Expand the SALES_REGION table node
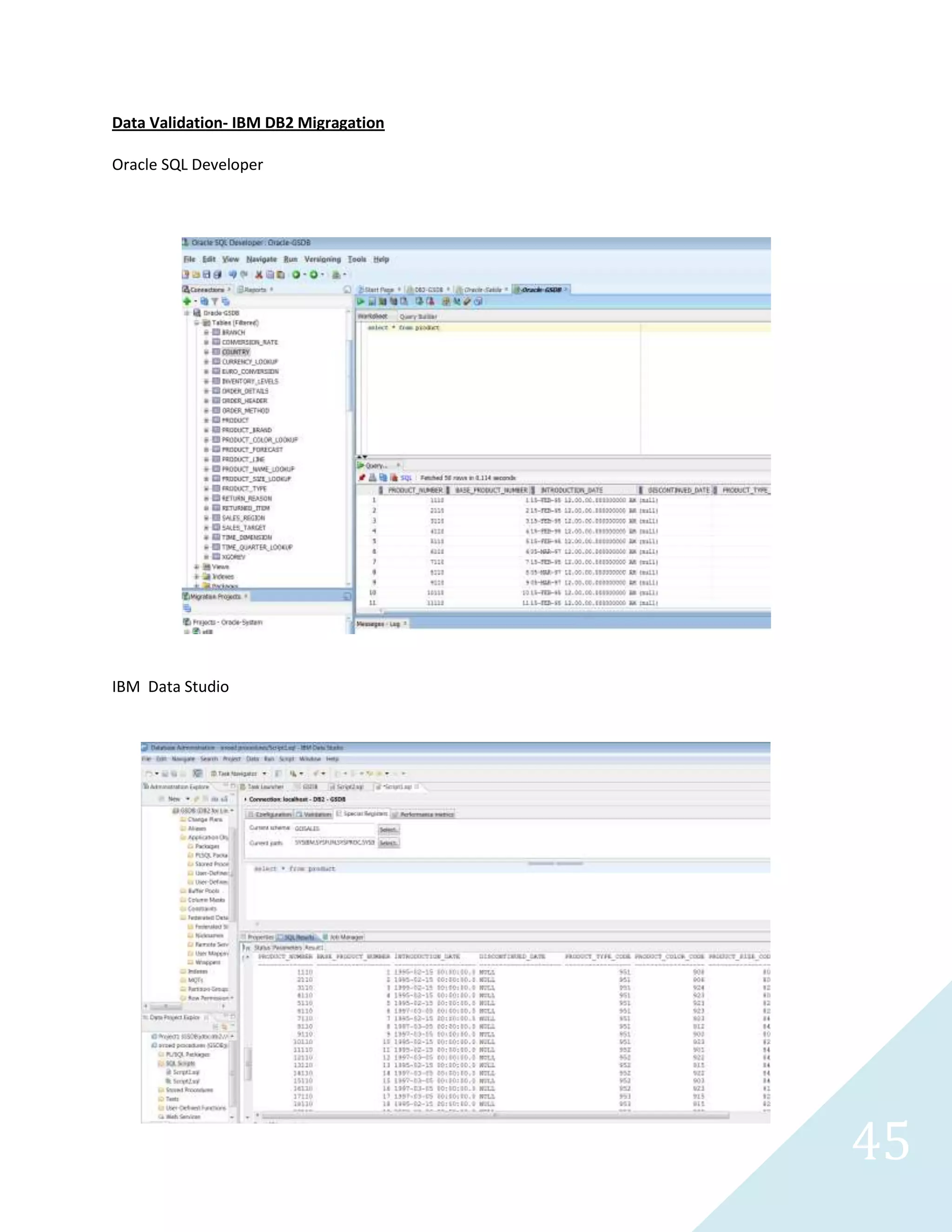This screenshot has width=952, height=1232. point(206,518)
